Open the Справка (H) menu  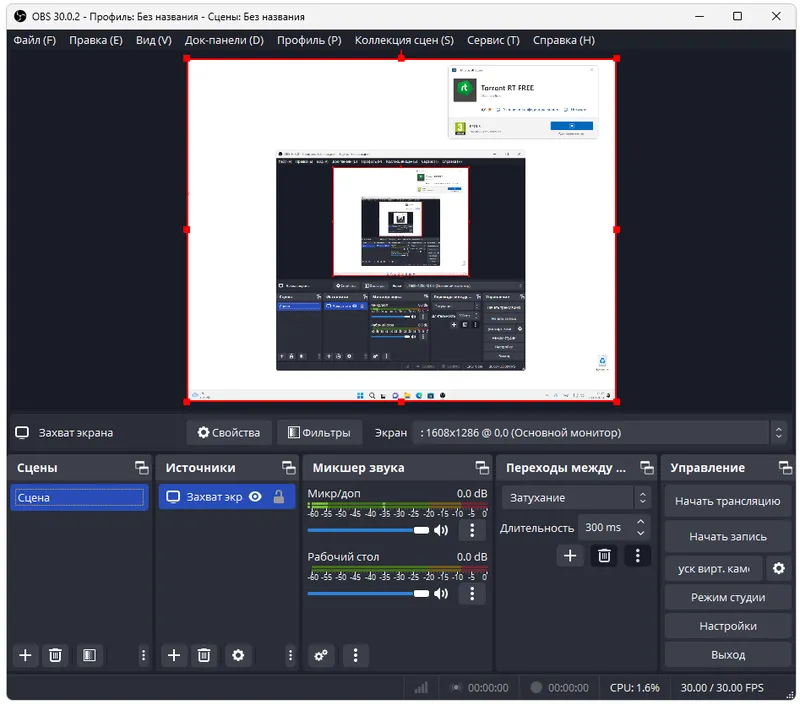564,40
